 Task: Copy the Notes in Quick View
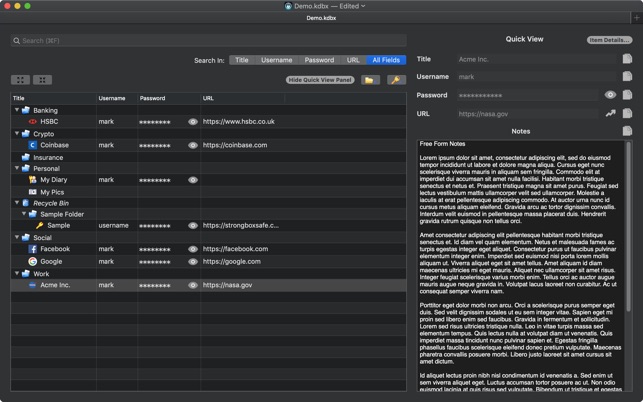(627, 131)
